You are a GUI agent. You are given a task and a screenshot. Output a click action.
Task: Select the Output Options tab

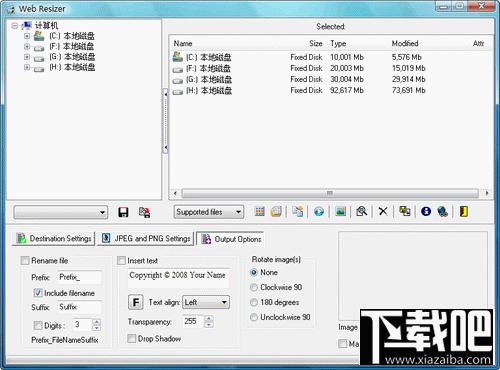click(x=231, y=239)
